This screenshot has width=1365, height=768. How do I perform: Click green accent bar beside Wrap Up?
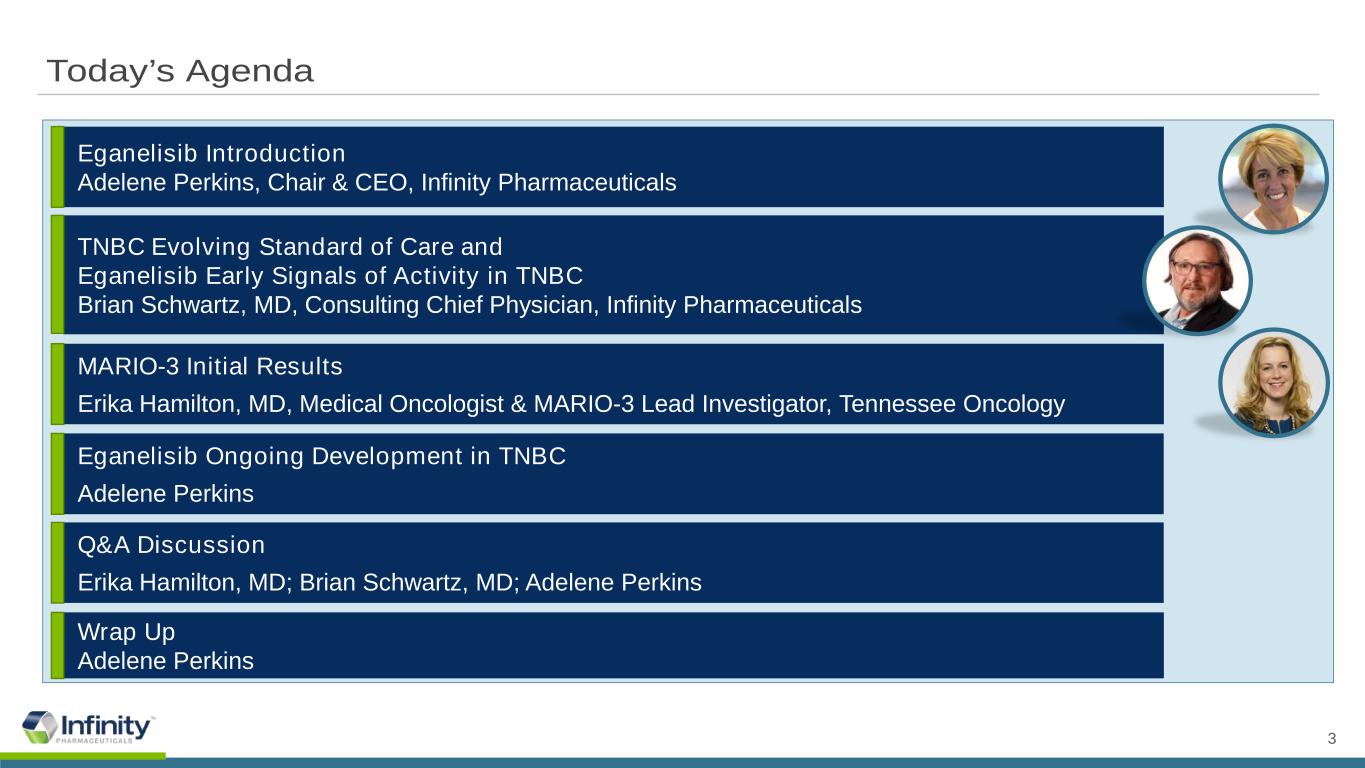click(57, 645)
